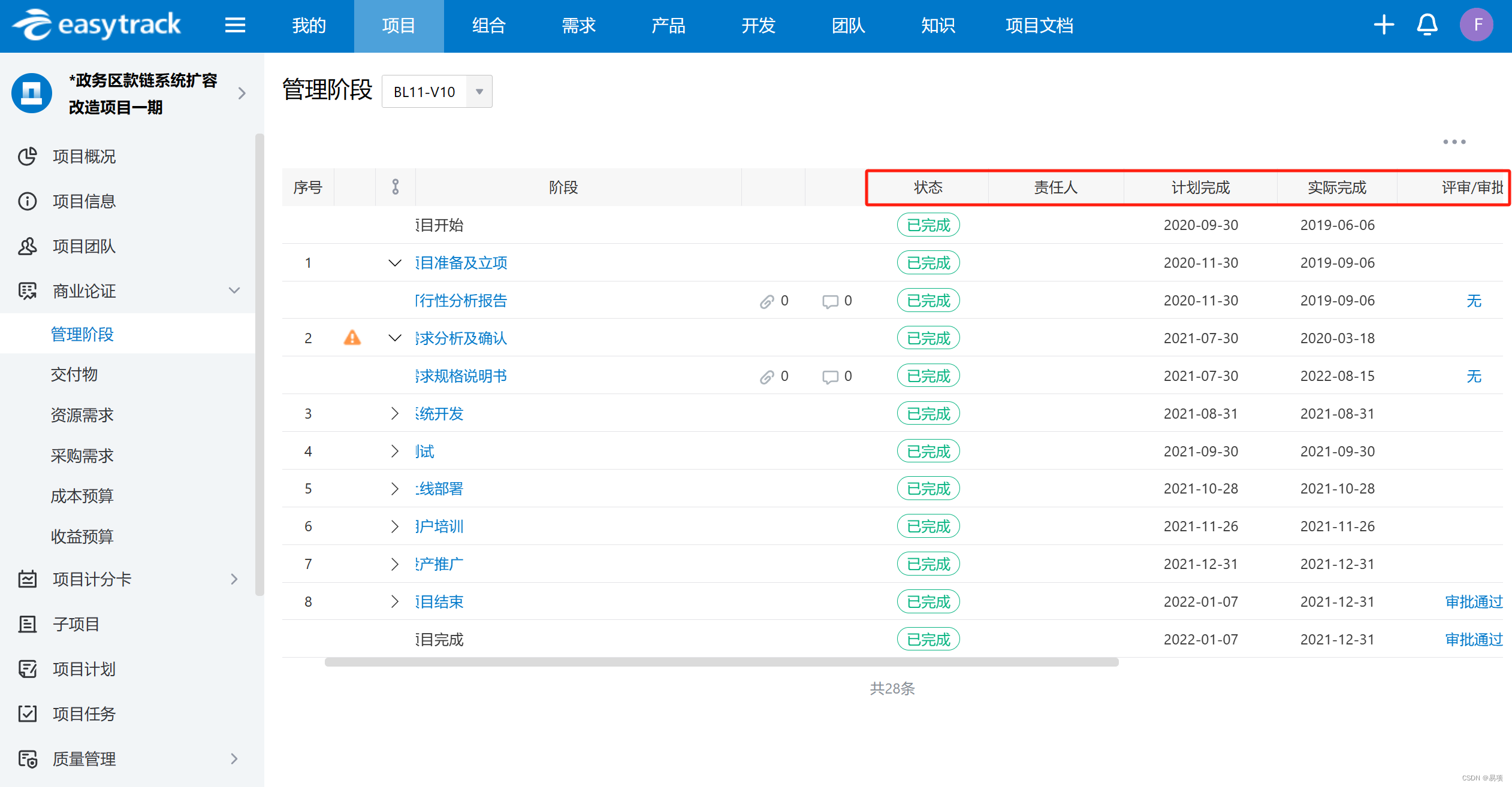
Task: Select 收益预算 in sidebar
Action: (x=82, y=537)
